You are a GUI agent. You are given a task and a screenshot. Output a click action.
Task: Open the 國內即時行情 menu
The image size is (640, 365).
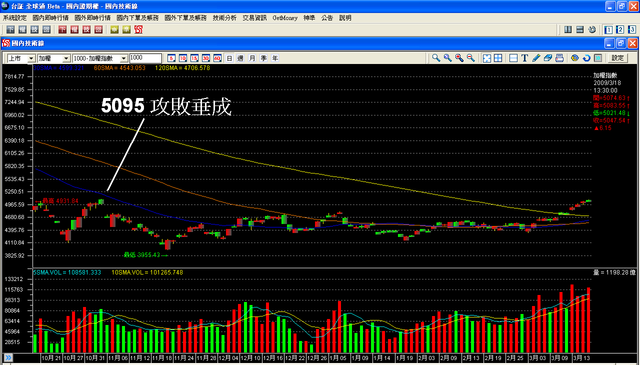tap(51, 18)
